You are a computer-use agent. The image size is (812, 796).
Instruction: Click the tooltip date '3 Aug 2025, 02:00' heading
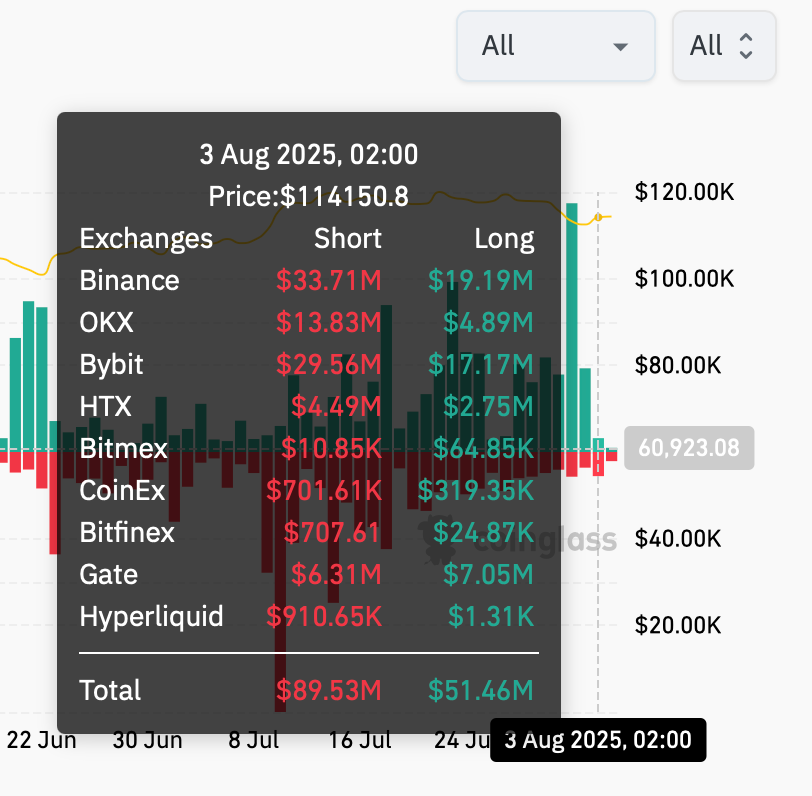309,154
